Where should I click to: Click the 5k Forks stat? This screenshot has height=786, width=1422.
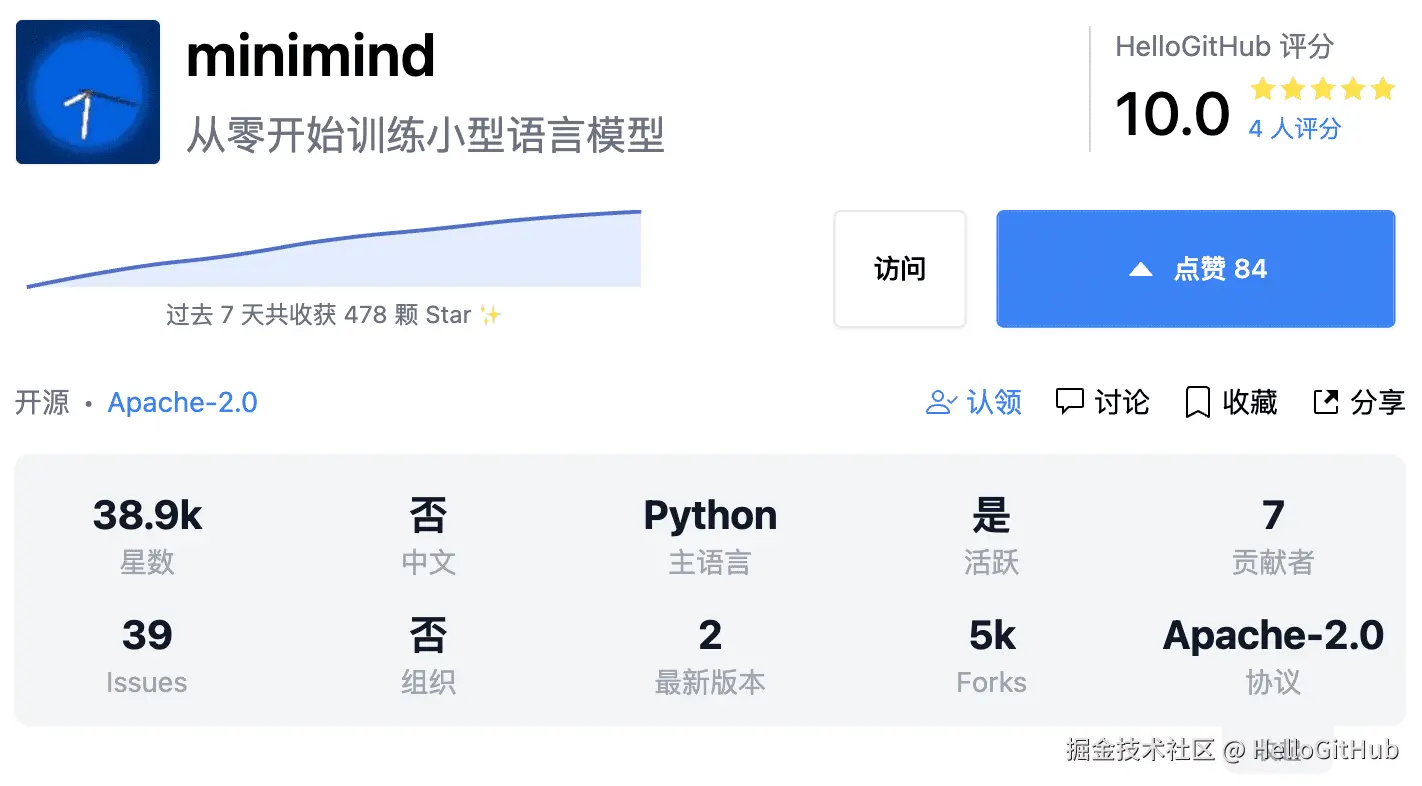click(x=991, y=636)
